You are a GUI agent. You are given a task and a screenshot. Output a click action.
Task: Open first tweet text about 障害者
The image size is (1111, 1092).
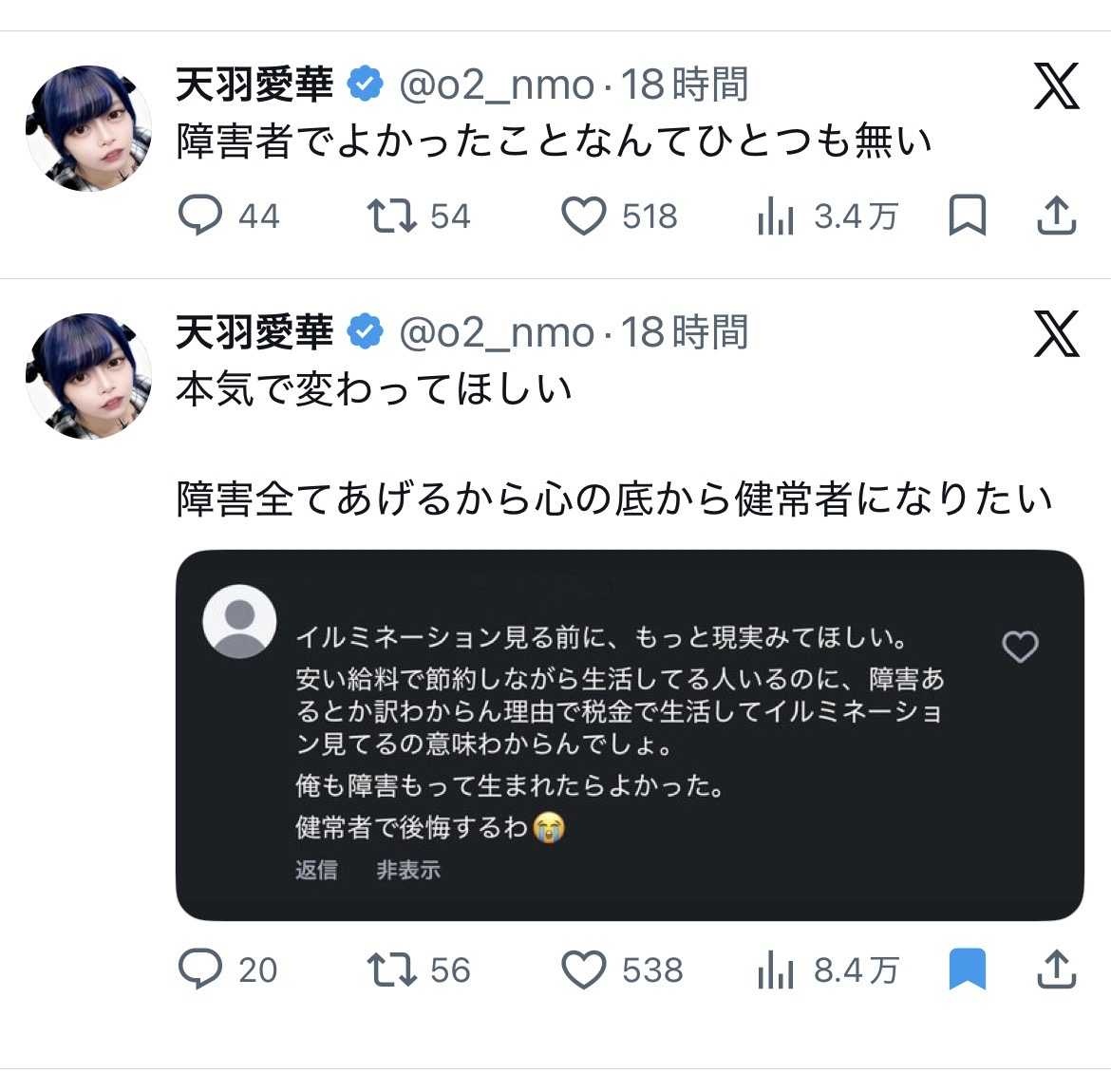pyautogui.click(x=554, y=142)
